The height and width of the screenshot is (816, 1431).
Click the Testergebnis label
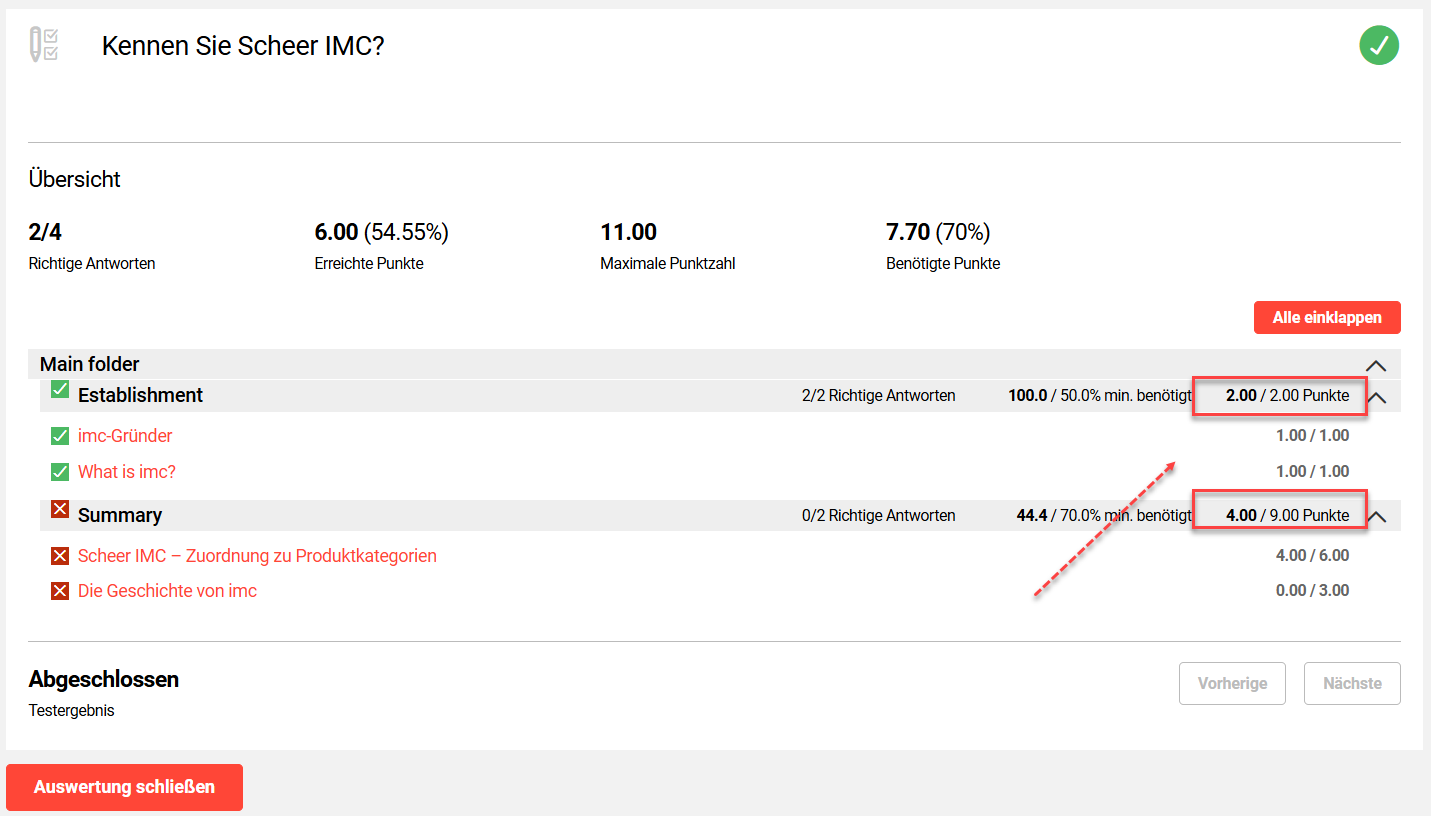(x=72, y=711)
